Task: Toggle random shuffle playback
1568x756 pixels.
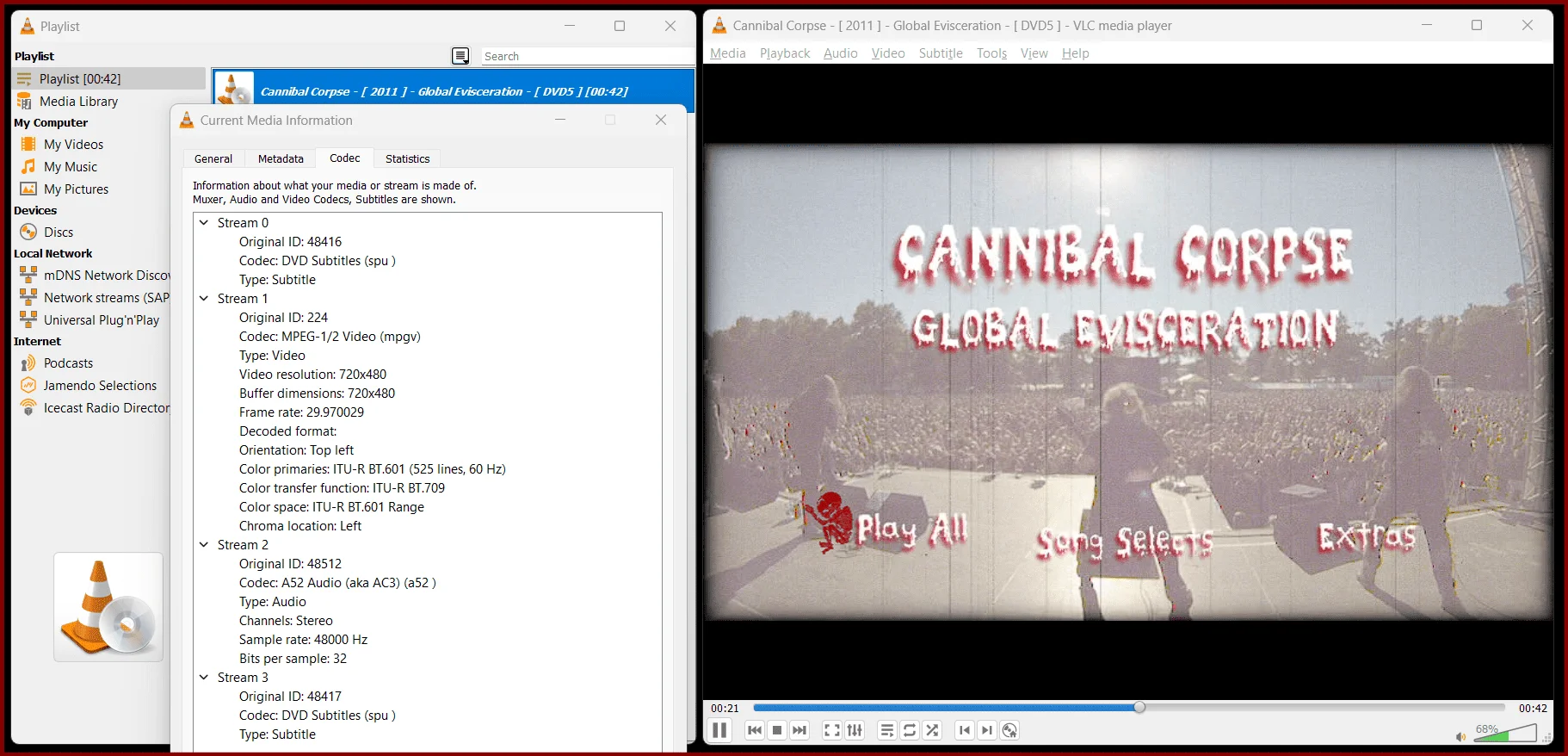Action: [x=932, y=730]
